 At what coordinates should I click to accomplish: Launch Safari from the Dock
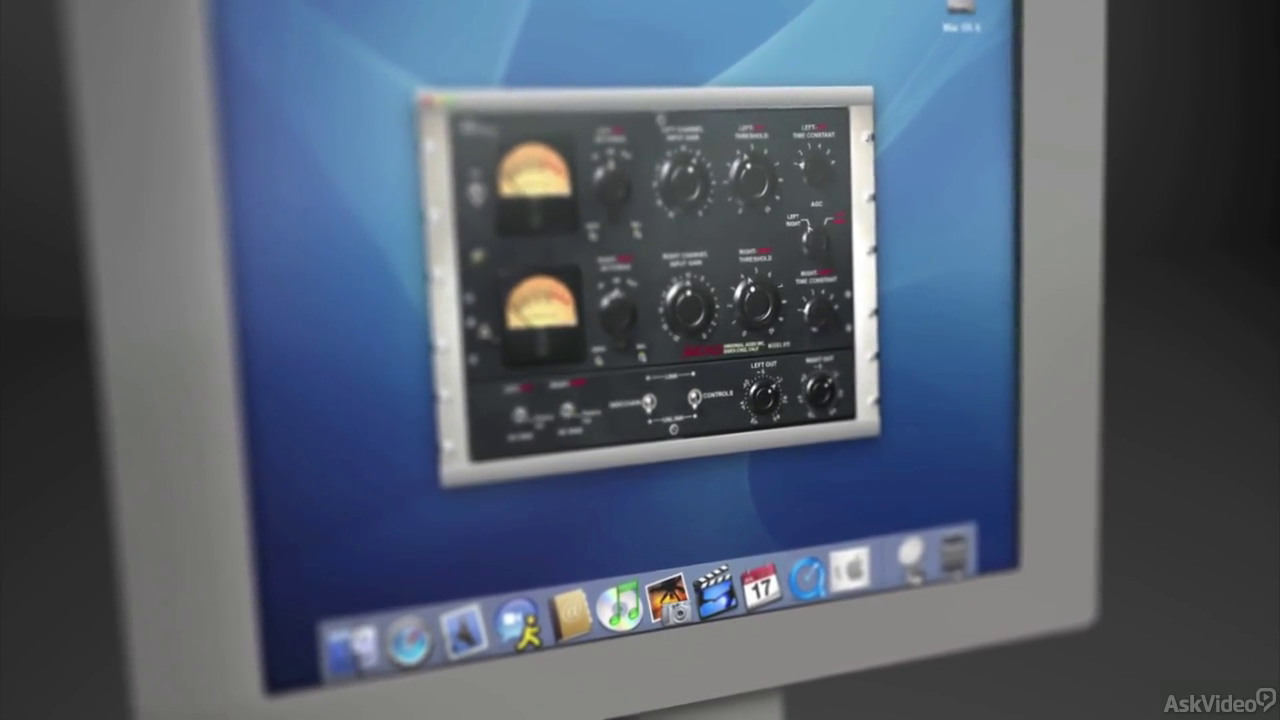pyautogui.click(x=408, y=640)
